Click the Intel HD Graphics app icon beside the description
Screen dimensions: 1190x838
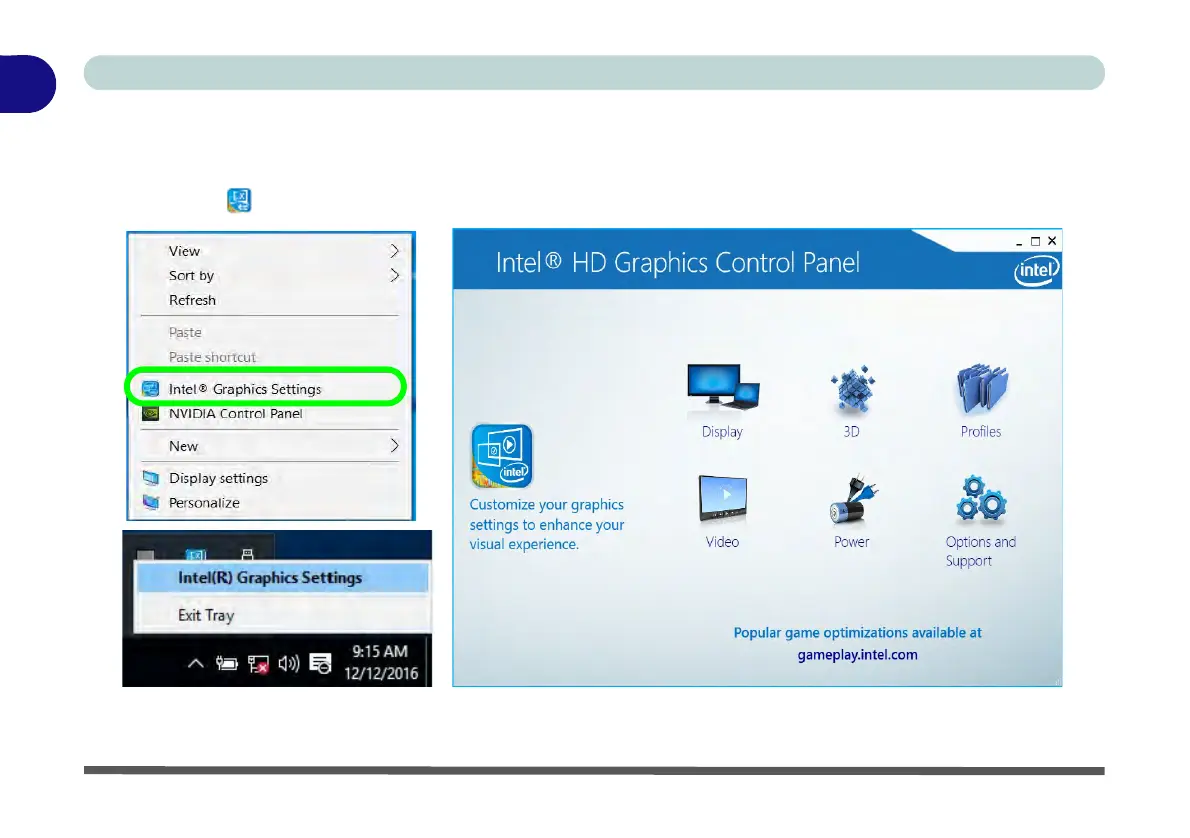click(x=502, y=455)
